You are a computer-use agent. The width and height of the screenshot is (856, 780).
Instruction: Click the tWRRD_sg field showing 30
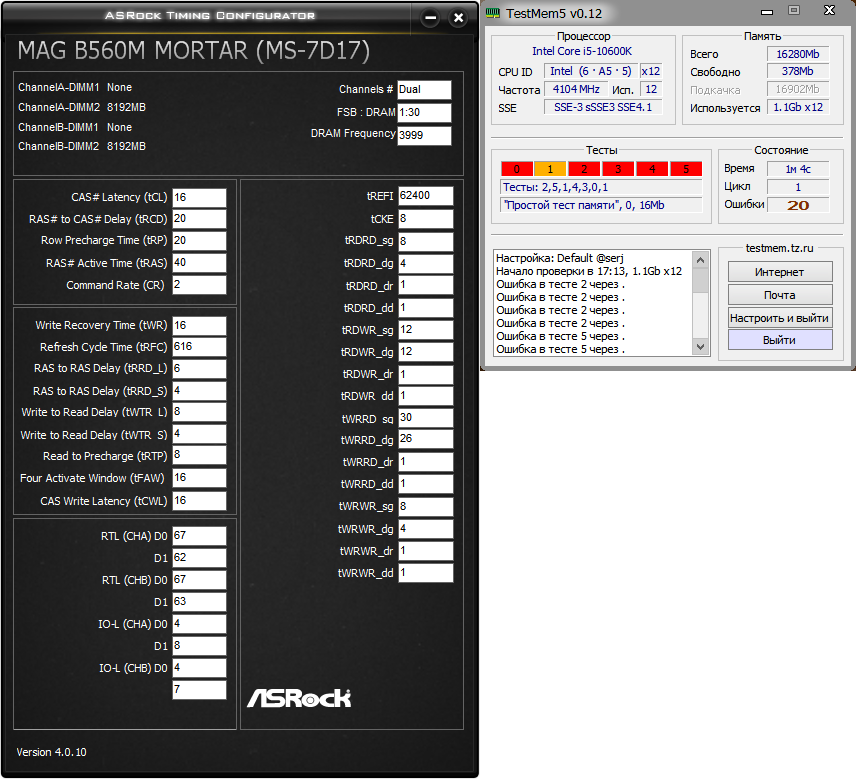pos(425,418)
